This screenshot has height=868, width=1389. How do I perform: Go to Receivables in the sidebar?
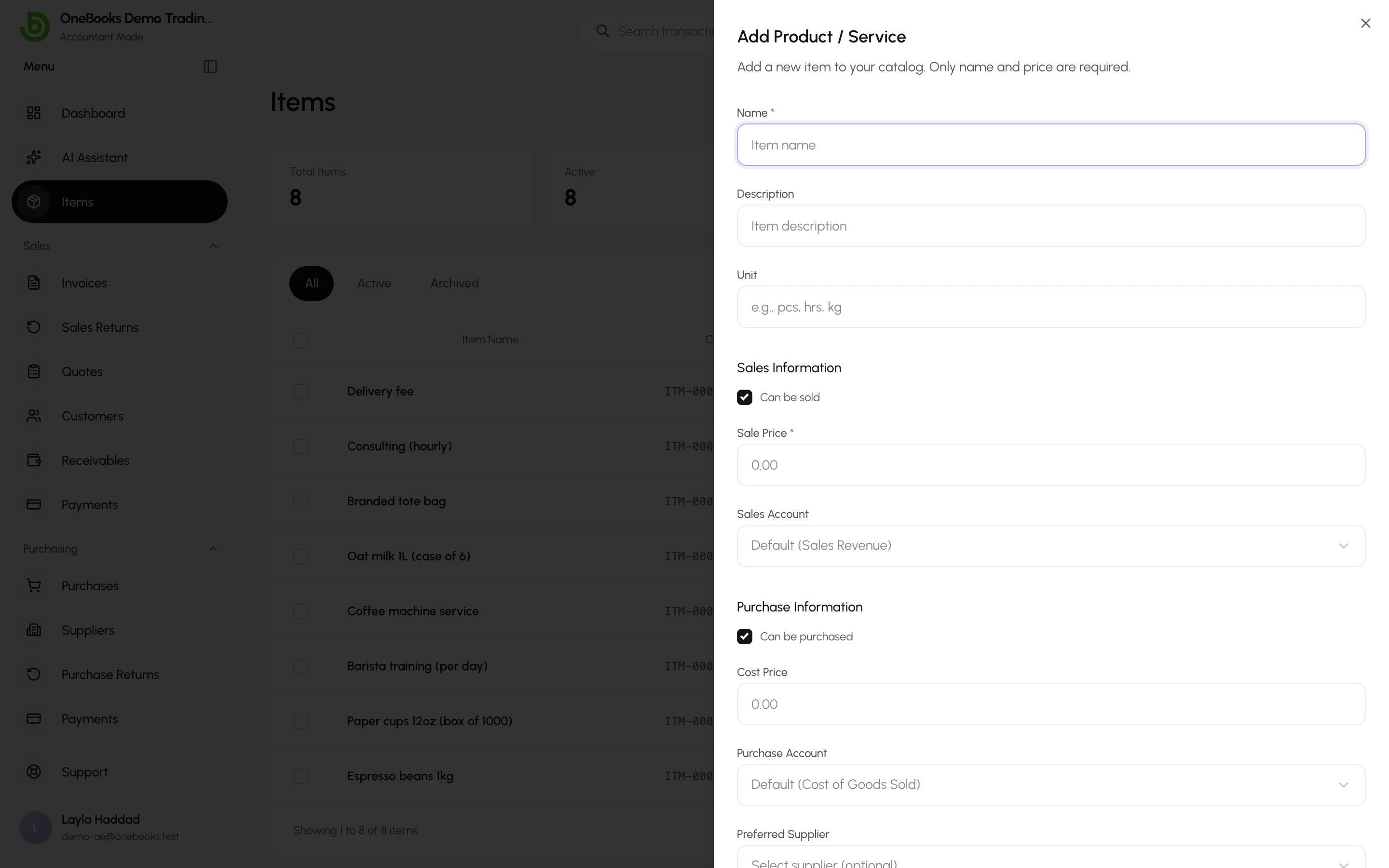pos(120,460)
